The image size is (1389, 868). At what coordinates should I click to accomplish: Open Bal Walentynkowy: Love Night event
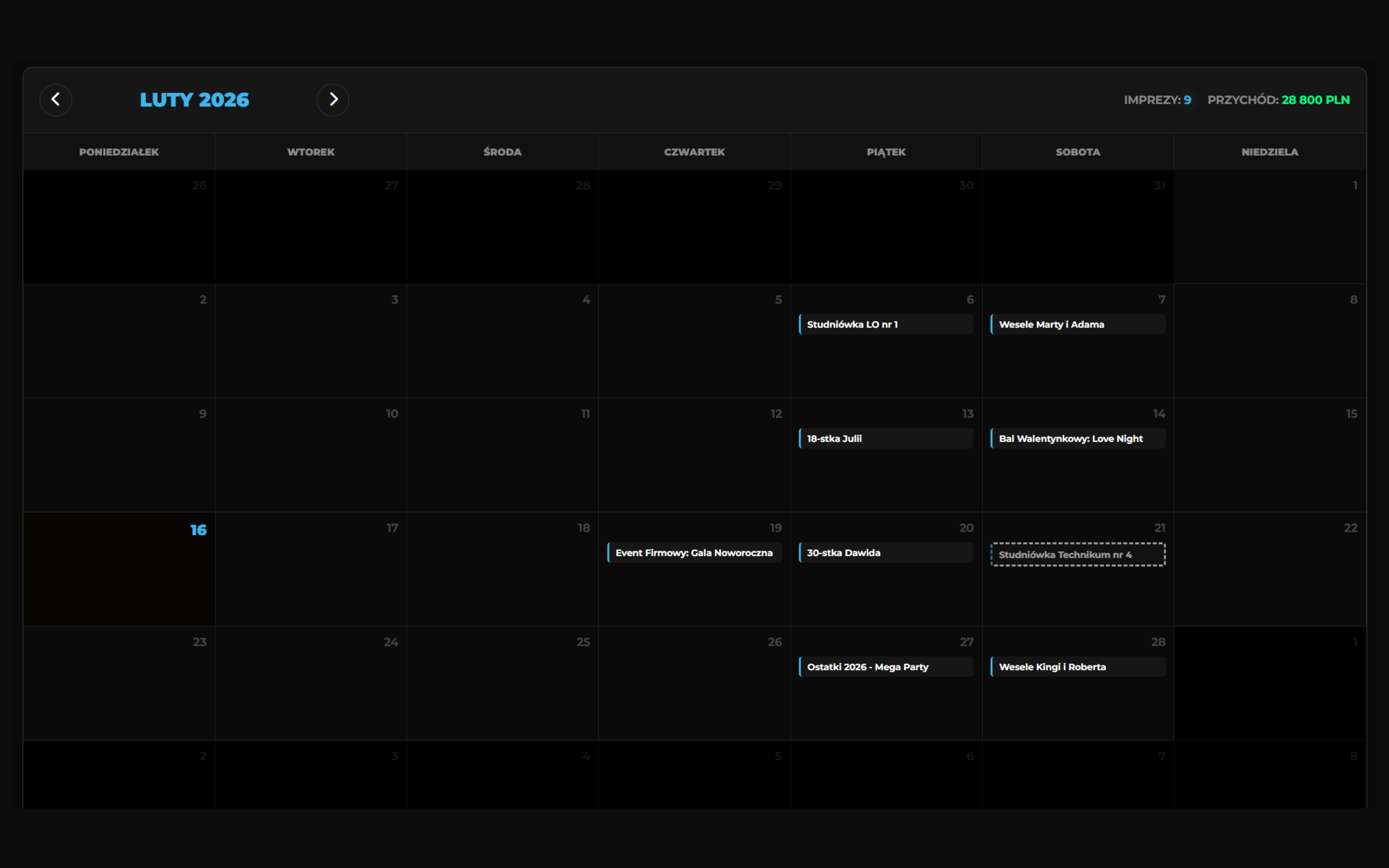pos(1077,439)
